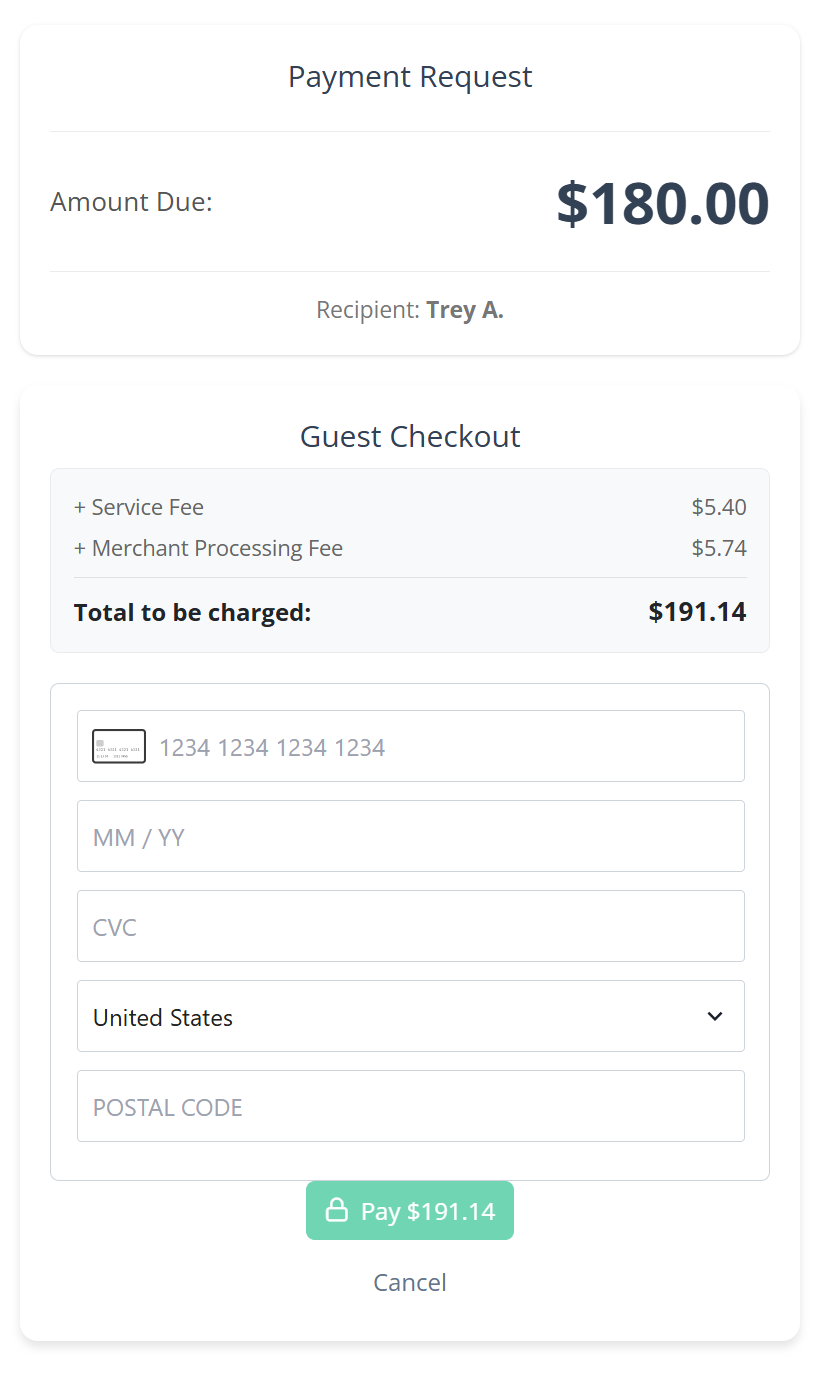Click the $5.40 service fee amount
Screen dimensions: 817x1380
(719, 507)
